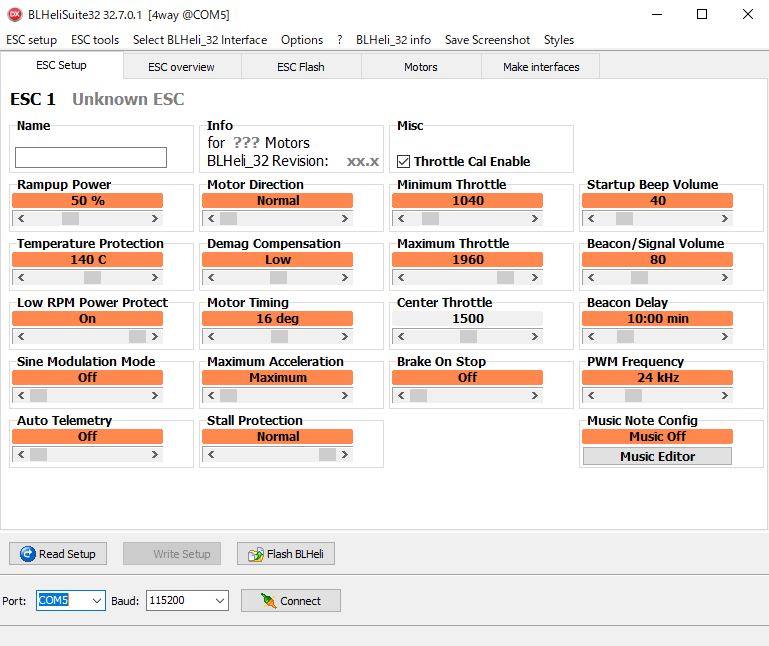The height and width of the screenshot is (646, 769).
Task: Click Save Screenshot menu item
Action: coord(487,40)
